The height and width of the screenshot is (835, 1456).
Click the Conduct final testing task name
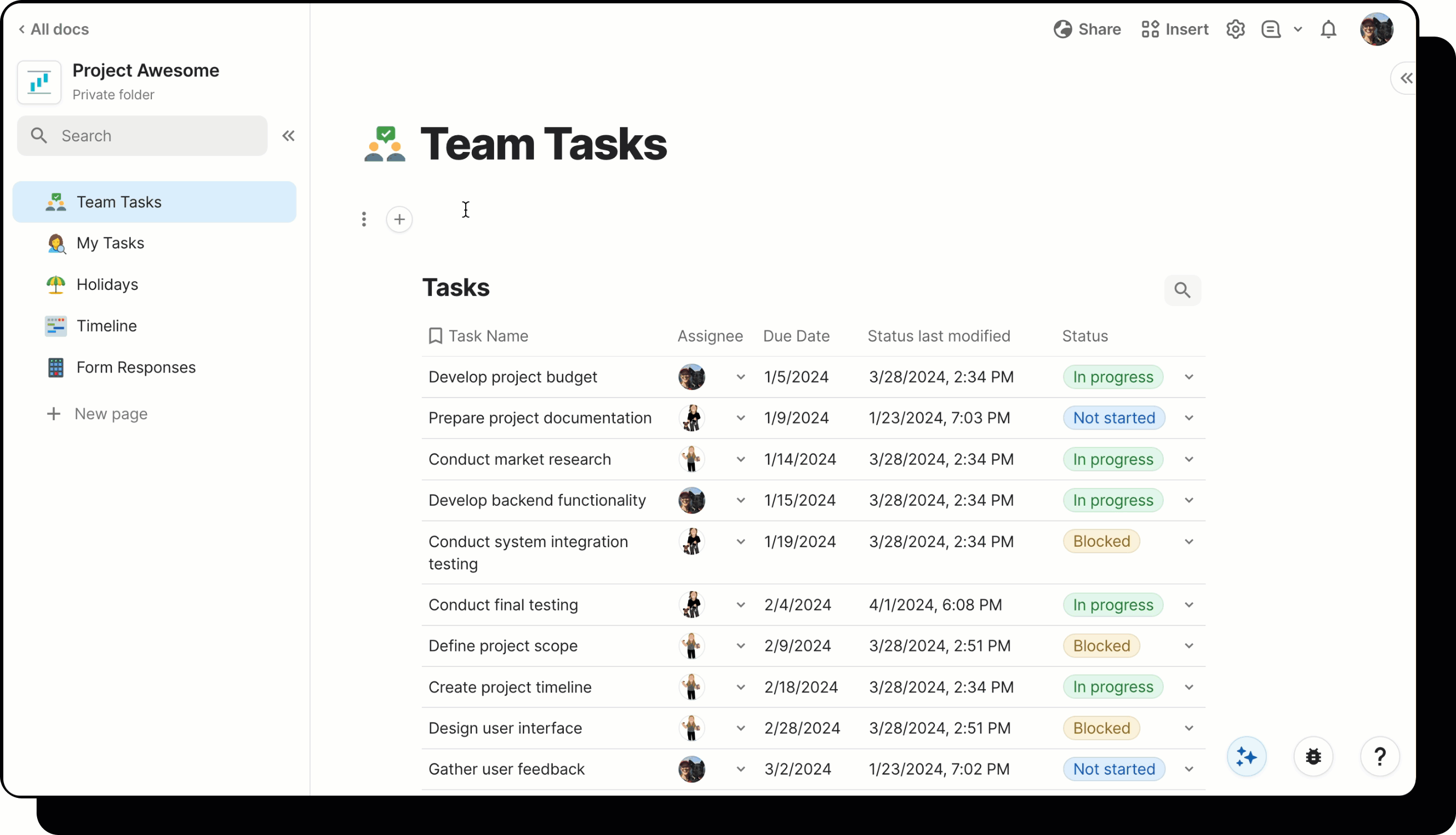point(503,605)
